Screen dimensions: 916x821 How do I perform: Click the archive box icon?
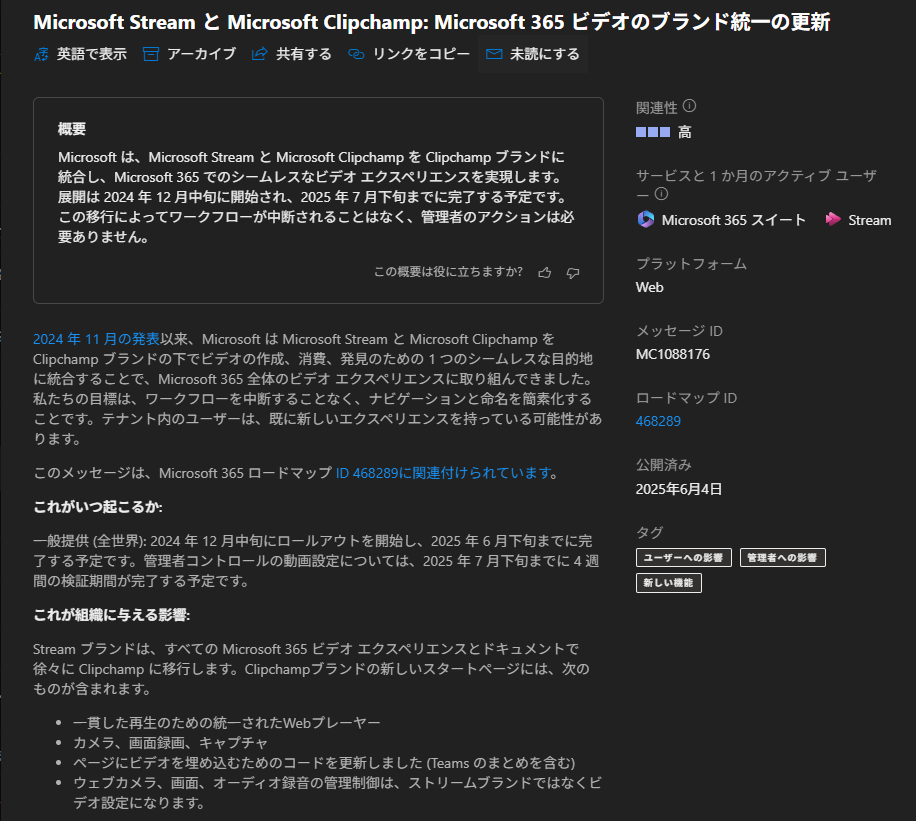coord(151,54)
